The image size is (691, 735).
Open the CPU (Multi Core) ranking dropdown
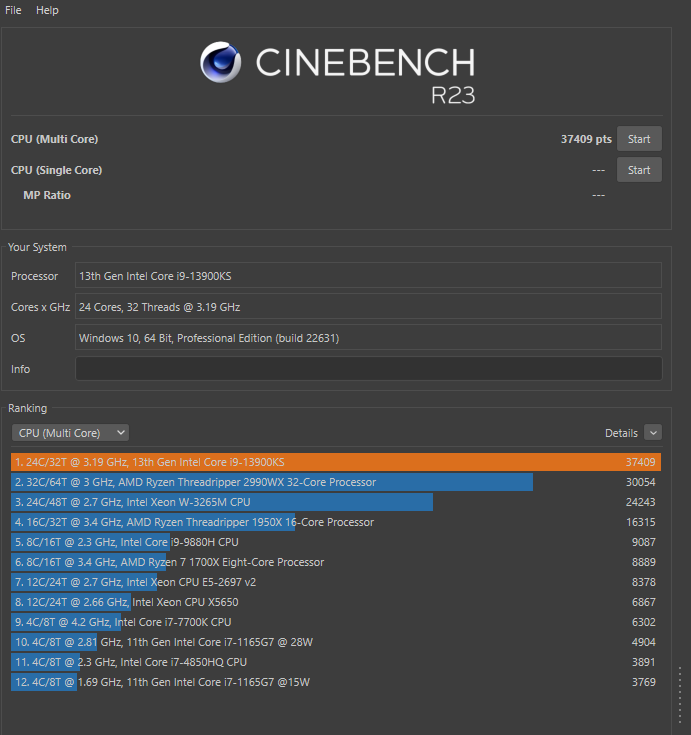click(70, 433)
